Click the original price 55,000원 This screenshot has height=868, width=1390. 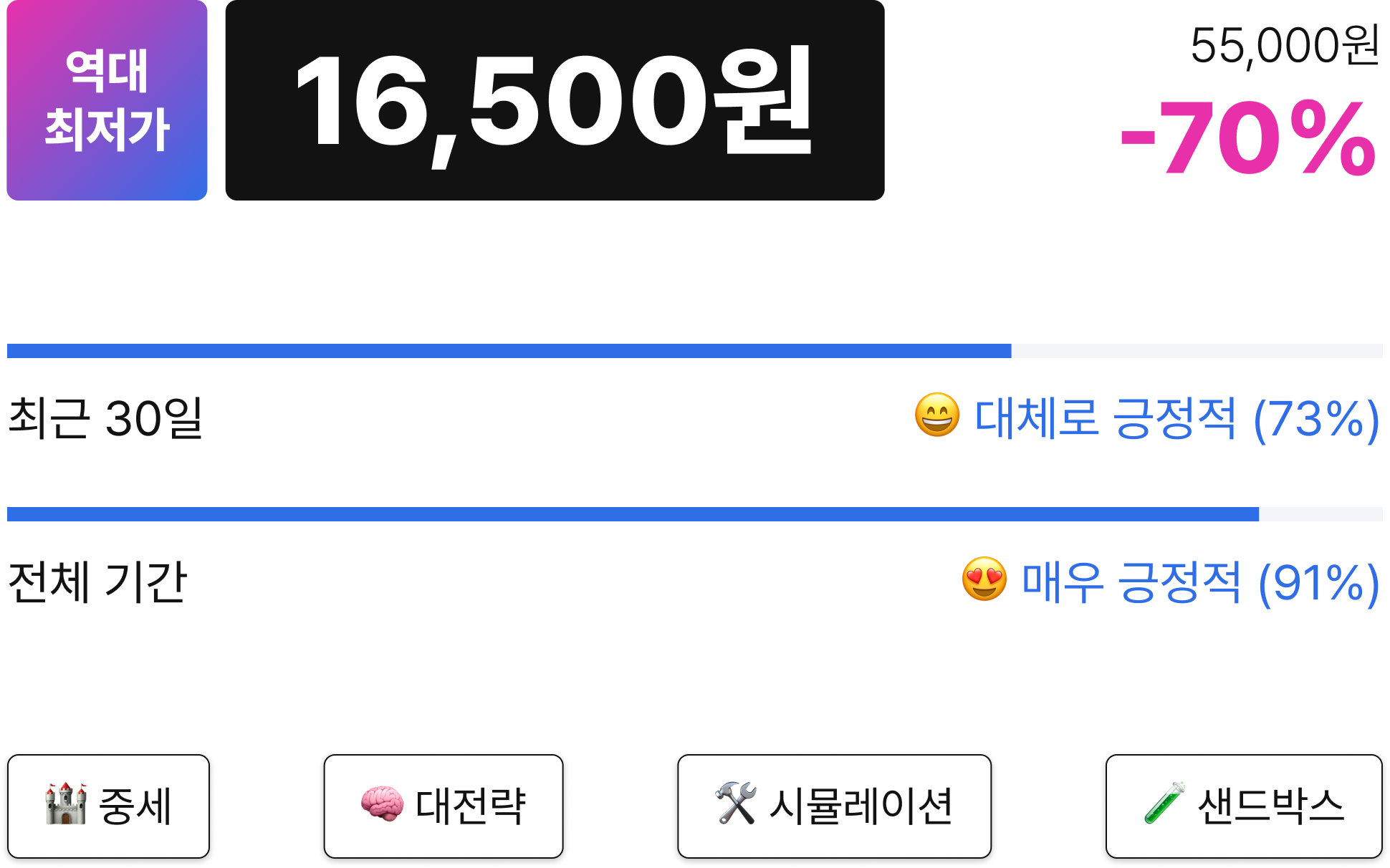(1285, 46)
